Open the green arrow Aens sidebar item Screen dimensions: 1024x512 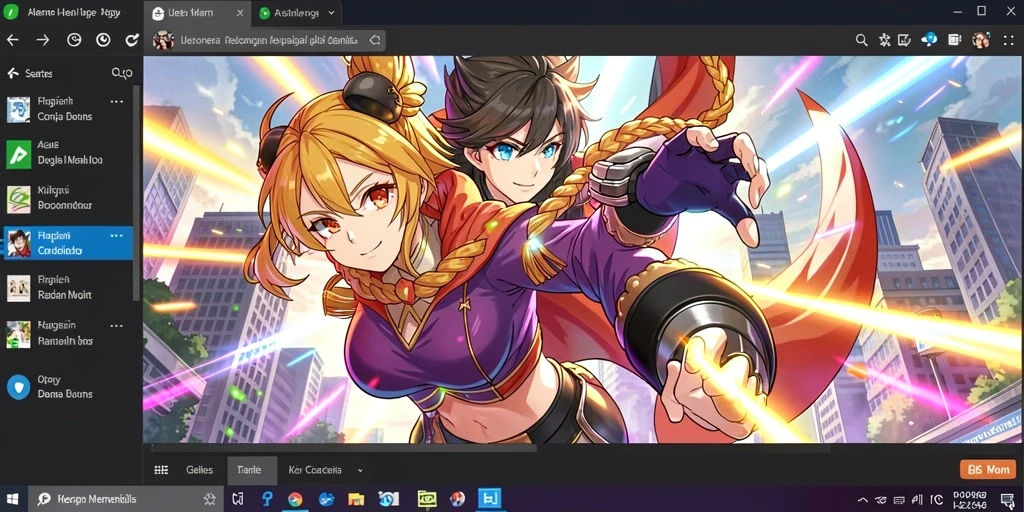coord(69,153)
